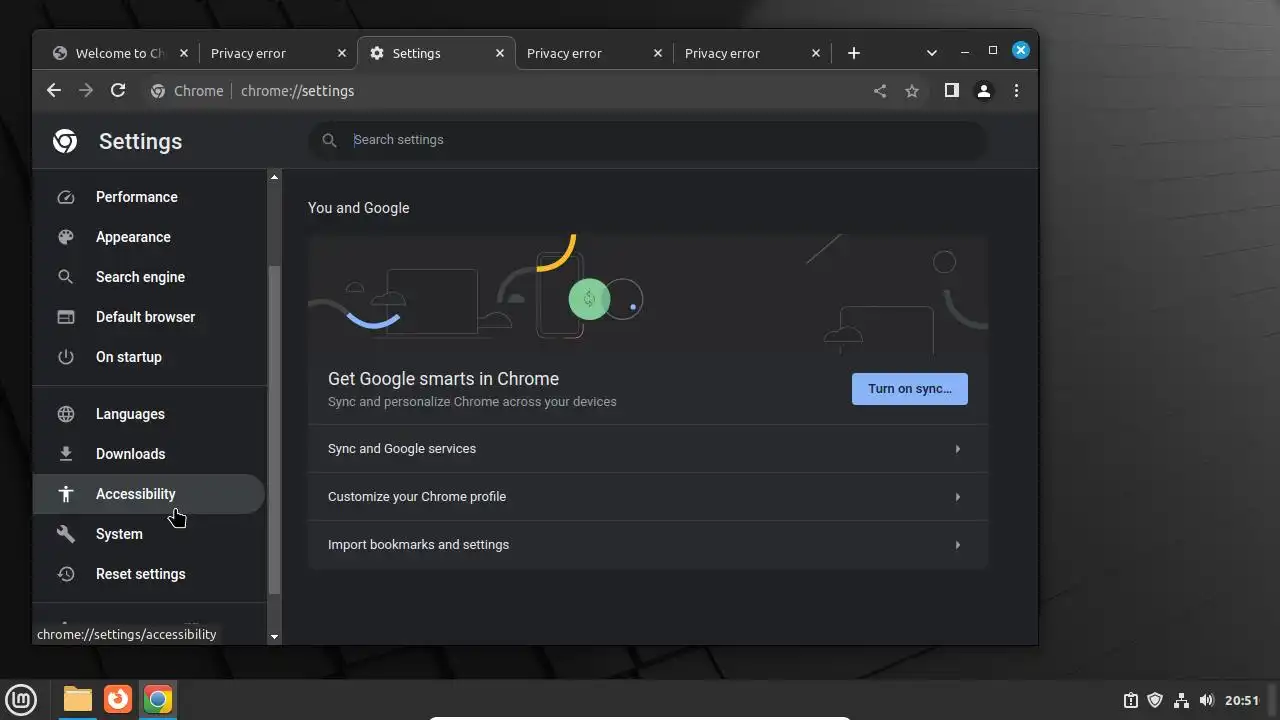Click the Chrome logo beside Settings title
Image resolution: width=1280 pixels, height=720 pixels.
(x=65, y=141)
